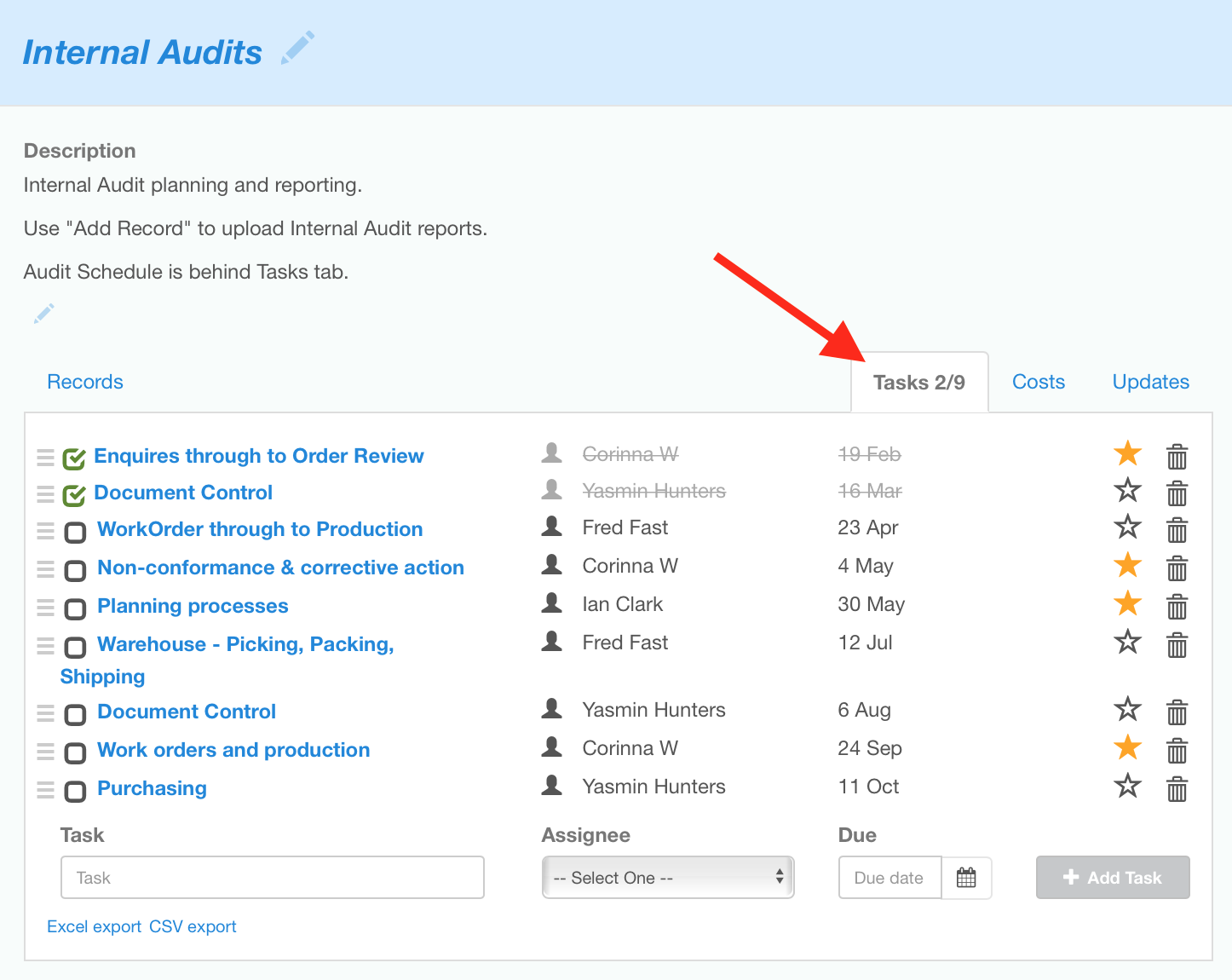Open the calendar picker for Due date
This screenshot has width=1232, height=980.
click(966, 878)
